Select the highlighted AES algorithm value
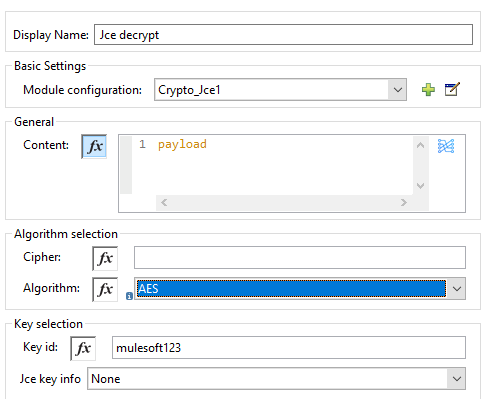The height and width of the screenshot is (399, 481). coord(291,288)
